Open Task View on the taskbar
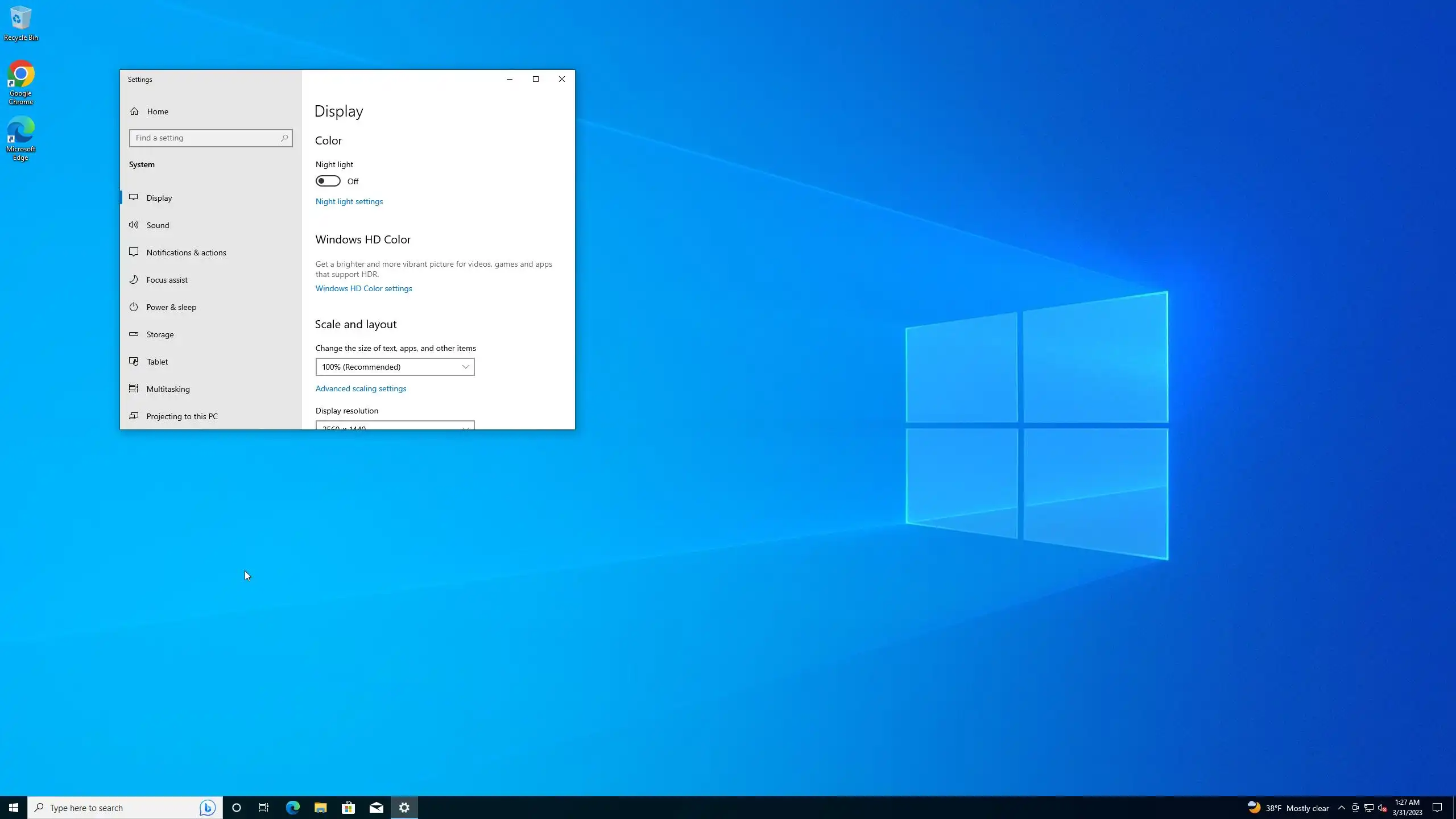The width and height of the screenshot is (1456, 819). coord(264,808)
